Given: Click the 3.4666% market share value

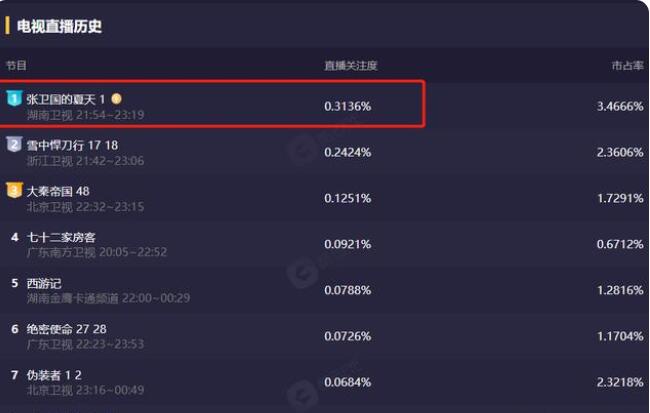Looking at the screenshot, I should coord(619,106).
